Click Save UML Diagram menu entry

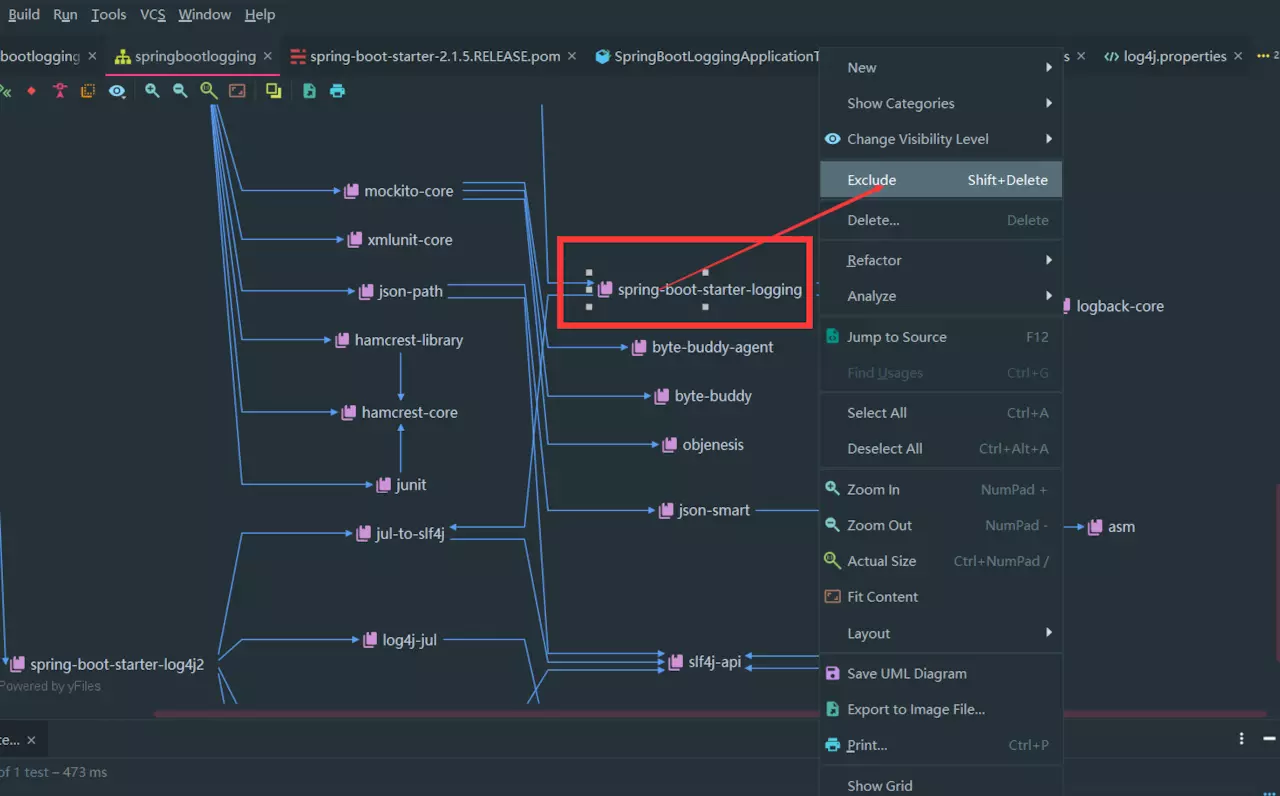(x=940, y=674)
